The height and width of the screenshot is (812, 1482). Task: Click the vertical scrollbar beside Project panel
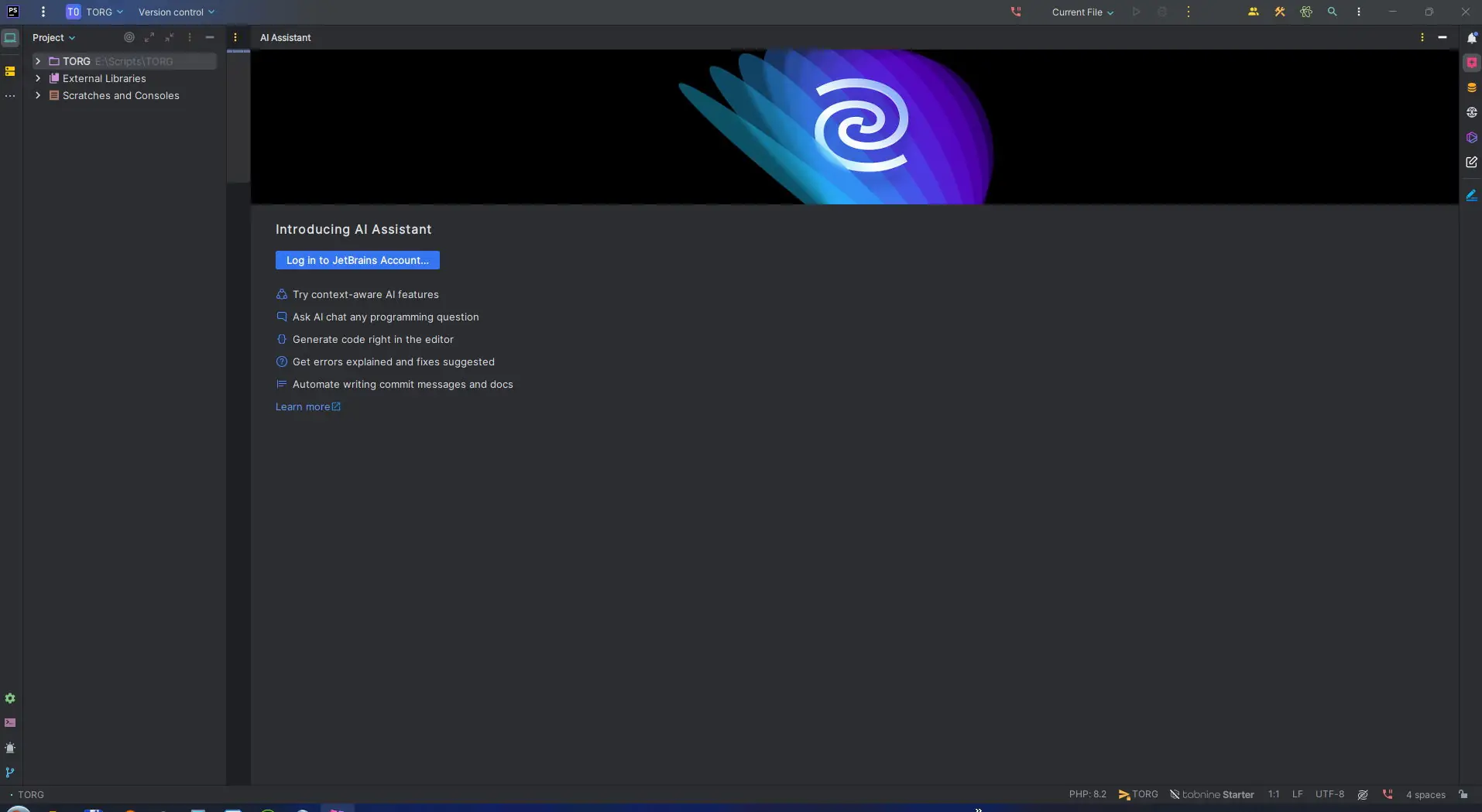238,116
